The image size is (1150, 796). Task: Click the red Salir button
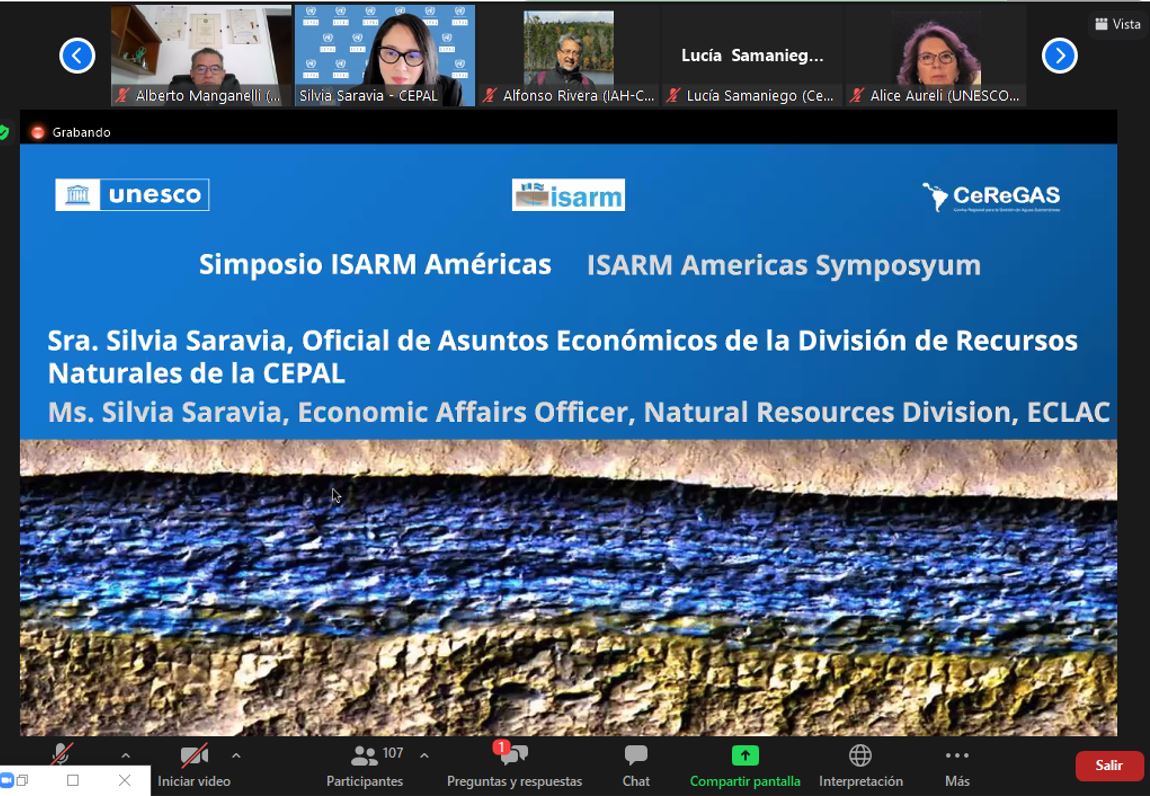(x=1109, y=765)
